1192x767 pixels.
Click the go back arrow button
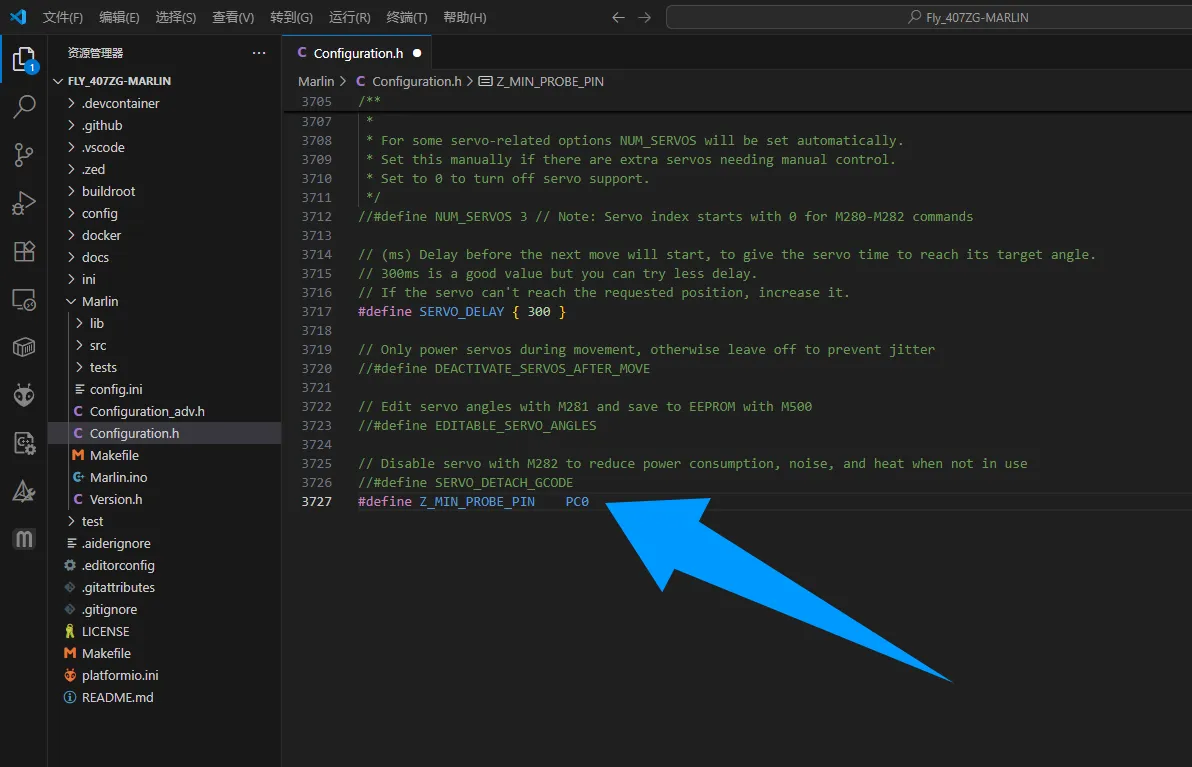[x=618, y=17]
